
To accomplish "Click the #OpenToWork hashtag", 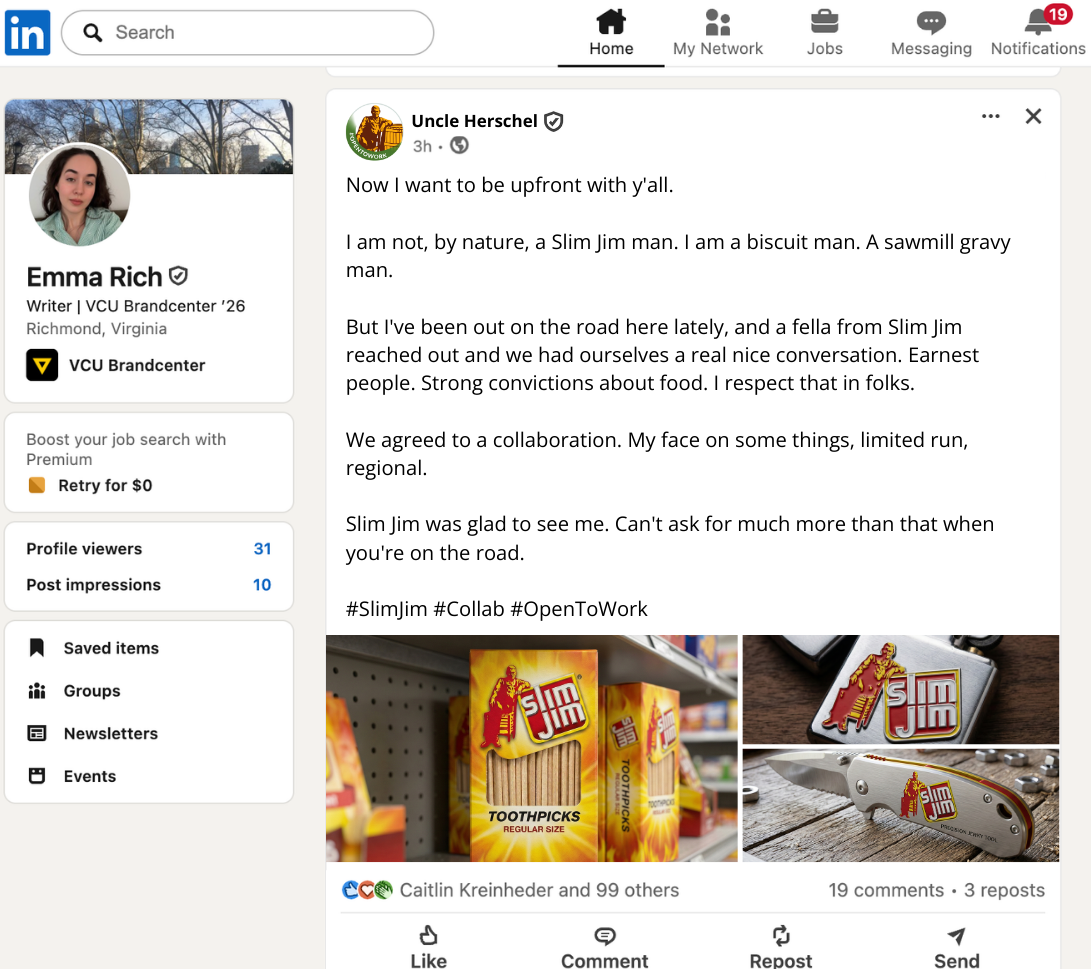I will tap(579, 609).
